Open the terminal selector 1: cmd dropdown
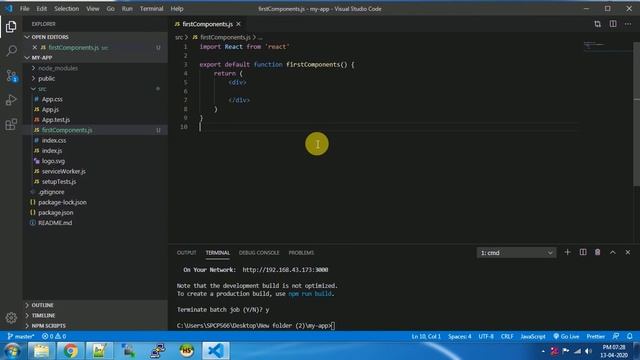640x360 pixels. tap(516, 253)
